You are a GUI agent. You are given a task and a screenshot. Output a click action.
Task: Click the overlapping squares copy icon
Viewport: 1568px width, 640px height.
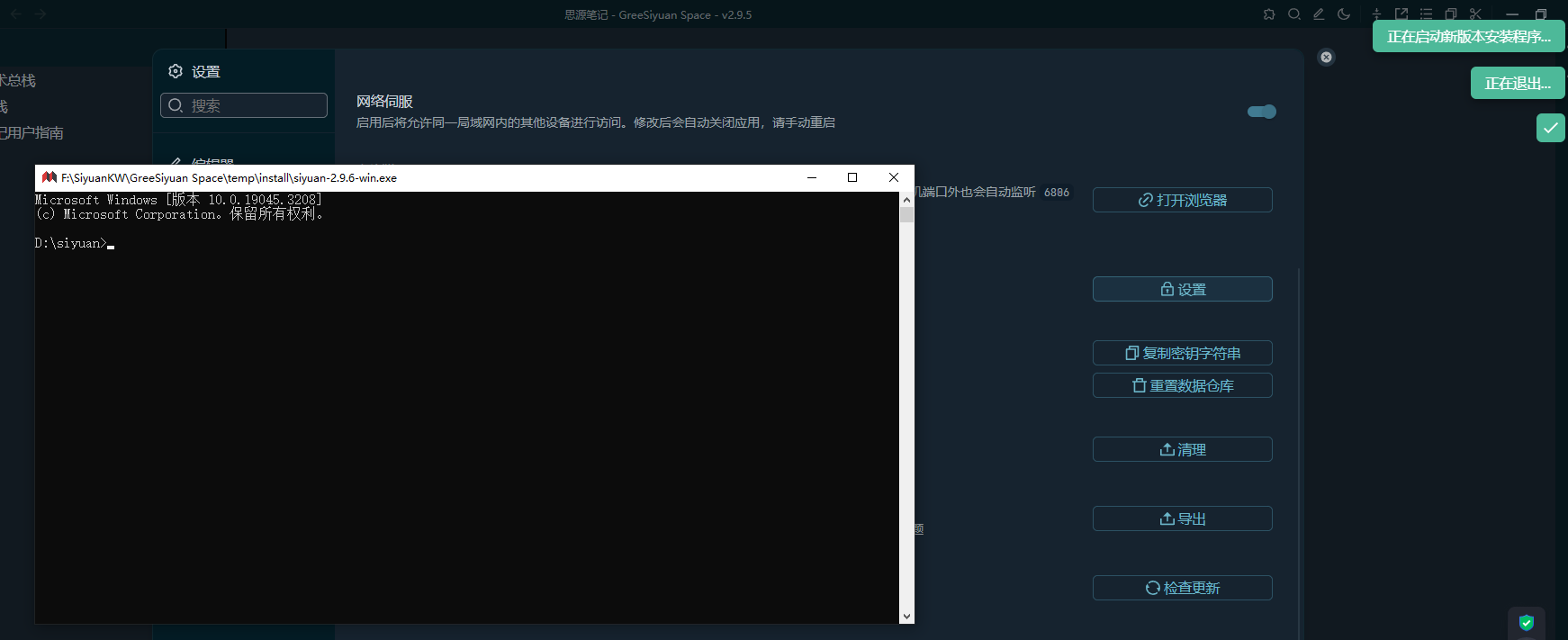[x=1451, y=14]
